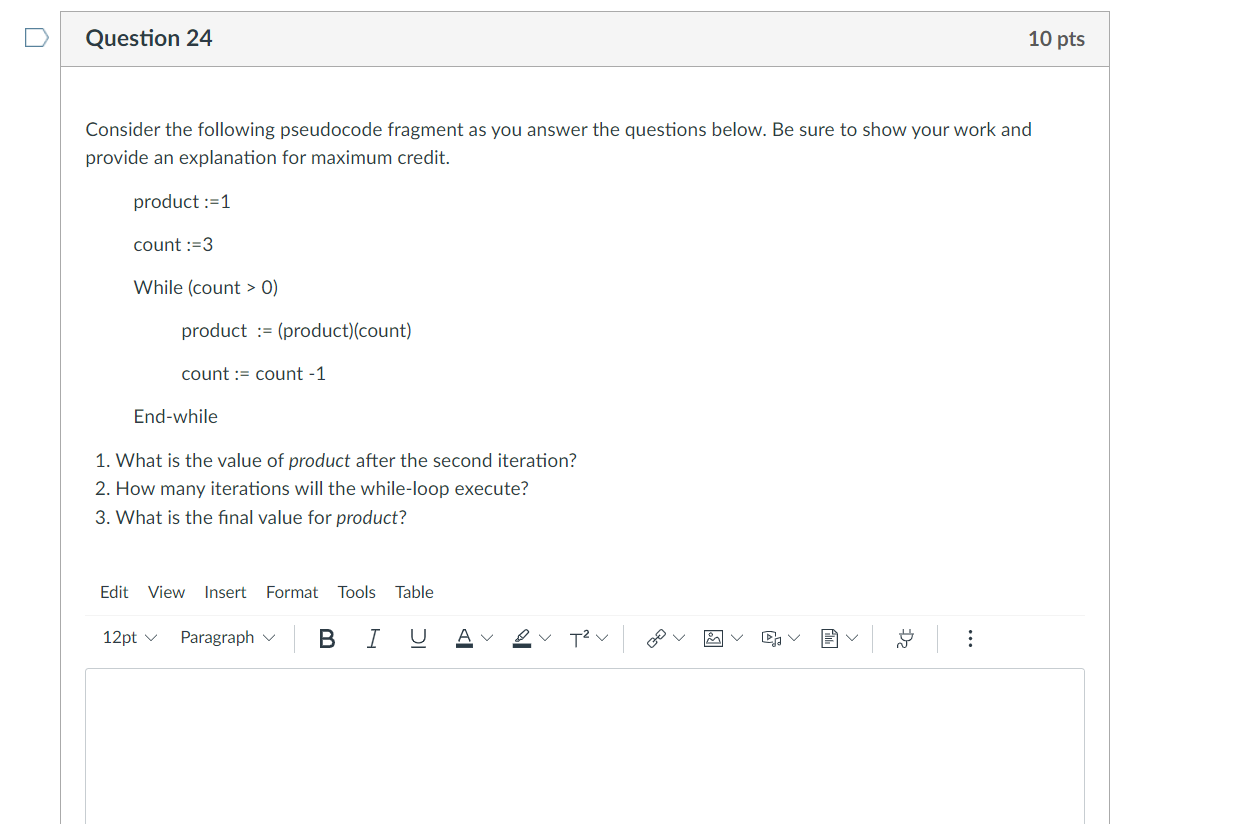Expand the highlighter color dropdown arrow
Image resolution: width=1236 pixels, height=824 pixels.
[546, 638]
